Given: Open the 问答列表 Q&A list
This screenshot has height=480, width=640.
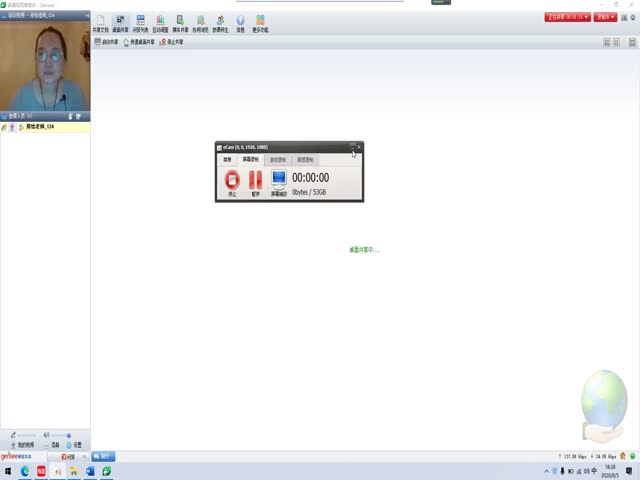Looking at the screenshot, I should click(140, 23).
